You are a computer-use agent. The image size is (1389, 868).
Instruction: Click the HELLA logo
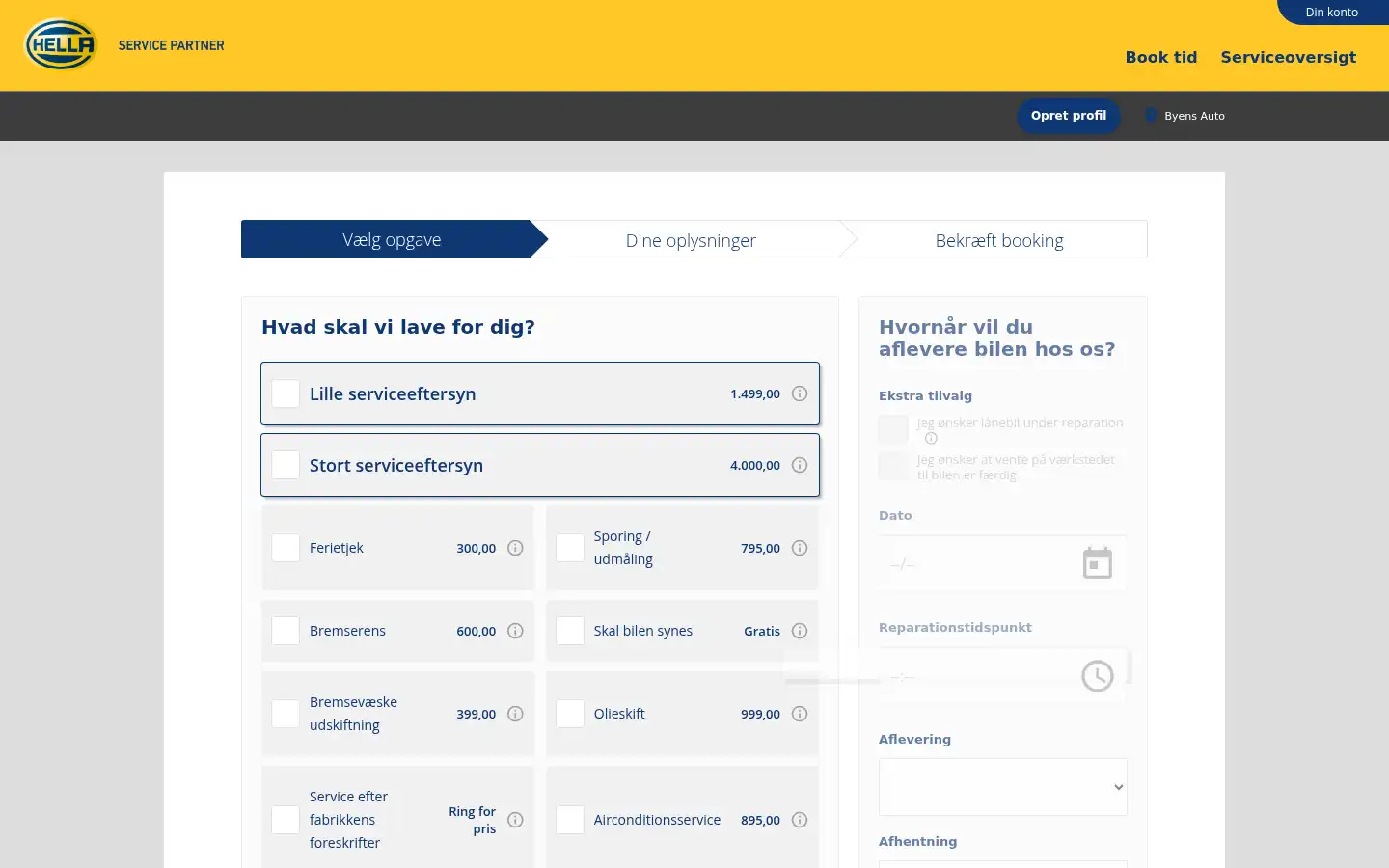tap(61, 44)
